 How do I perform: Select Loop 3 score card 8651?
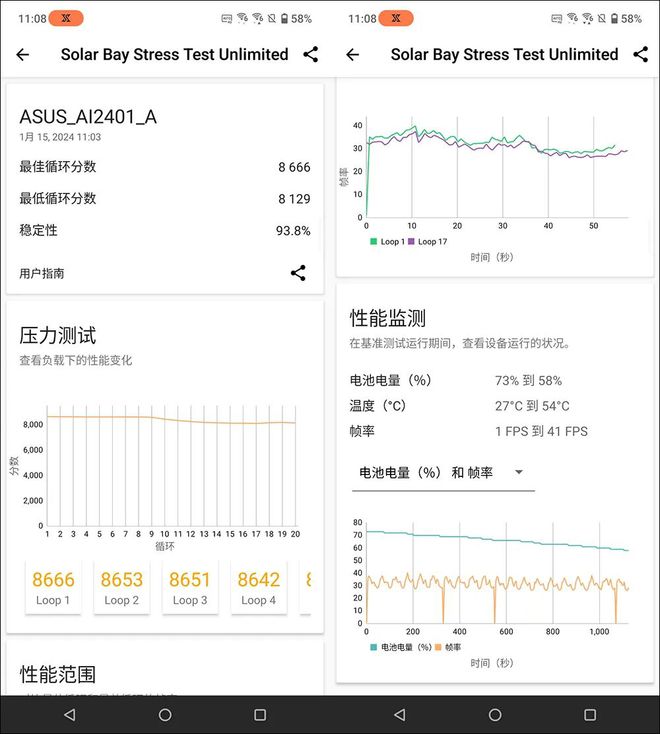(190, 587)
